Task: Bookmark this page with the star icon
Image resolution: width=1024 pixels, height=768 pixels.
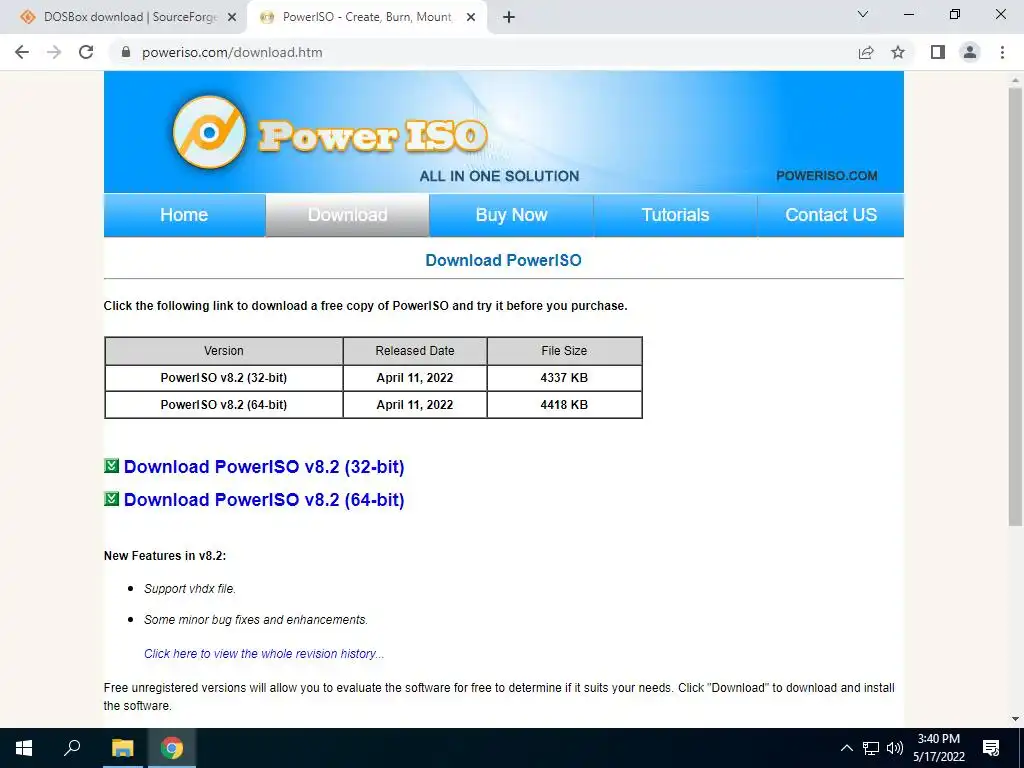Action: click(x=898, y=52)
